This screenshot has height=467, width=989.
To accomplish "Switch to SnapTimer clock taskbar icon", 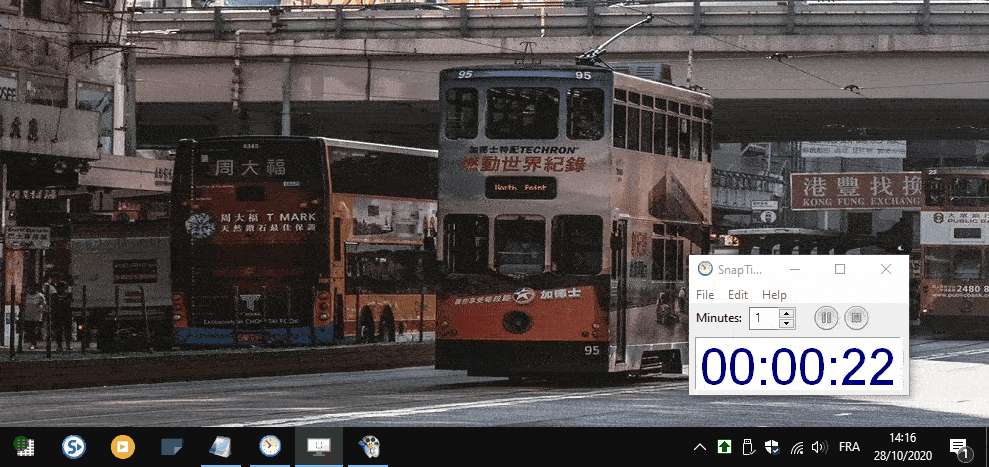I will [270, 447].
